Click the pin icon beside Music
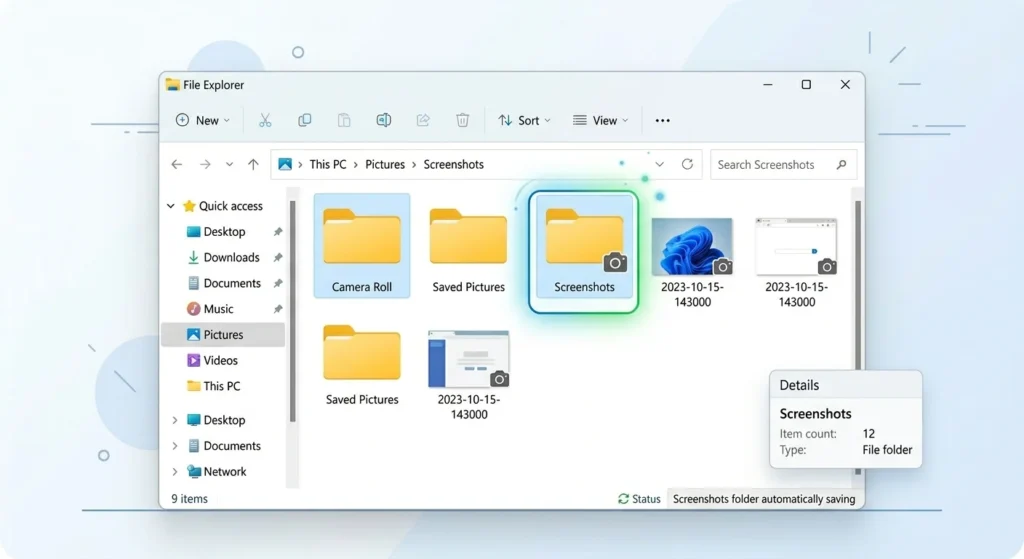Viewport: 1024px width, 559px height. [x=278, y=309]
